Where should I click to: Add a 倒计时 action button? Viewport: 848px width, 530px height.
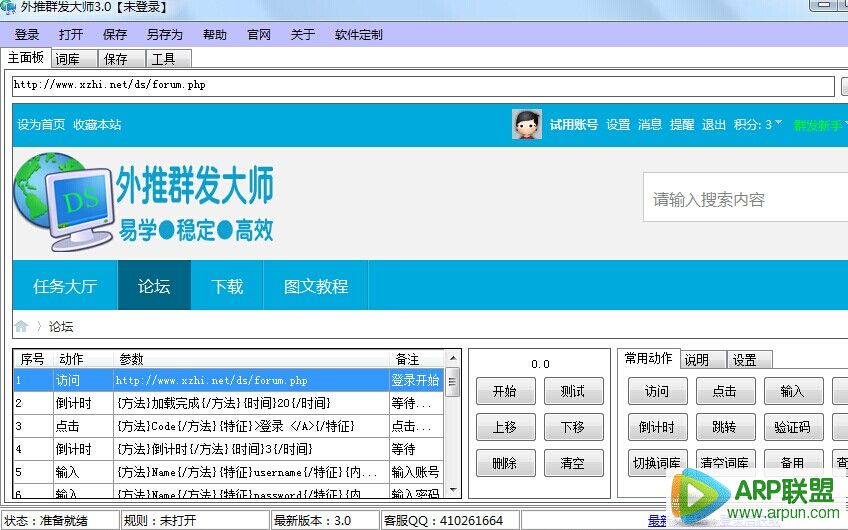[x=657, y=427]
